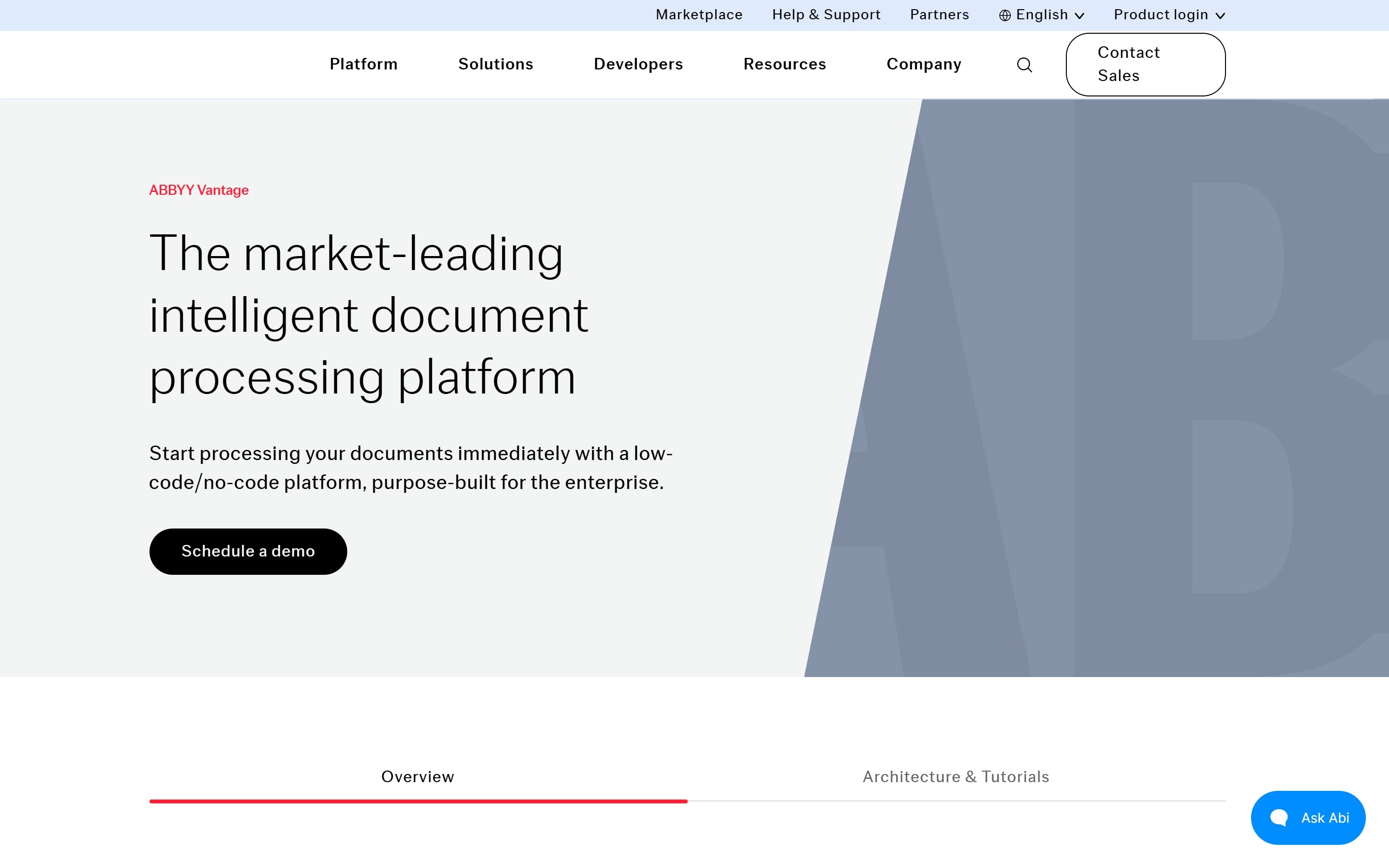
Task: Click the Contact Sales button
Action: pos(1145,64)
